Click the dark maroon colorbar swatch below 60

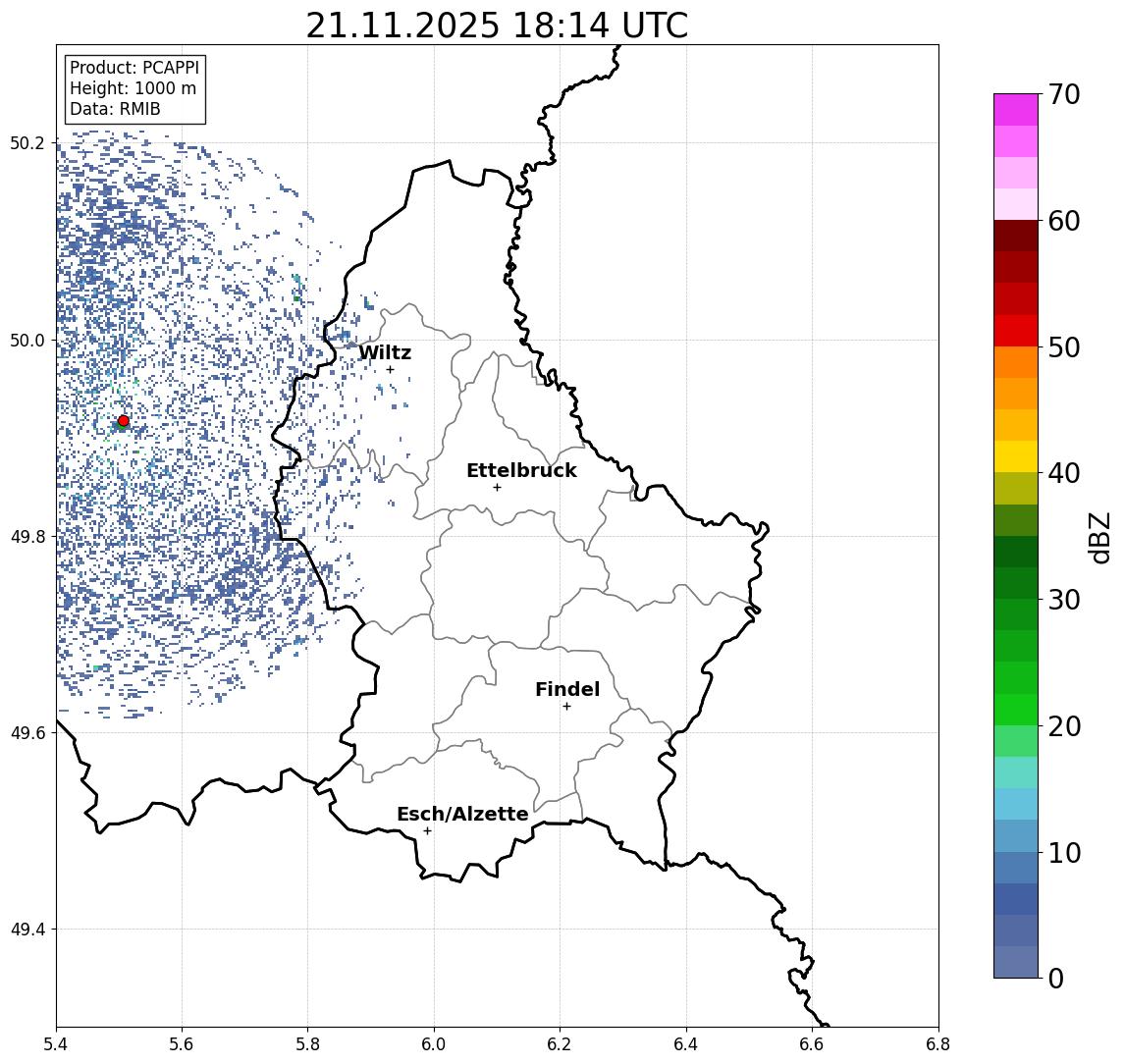1016,236
